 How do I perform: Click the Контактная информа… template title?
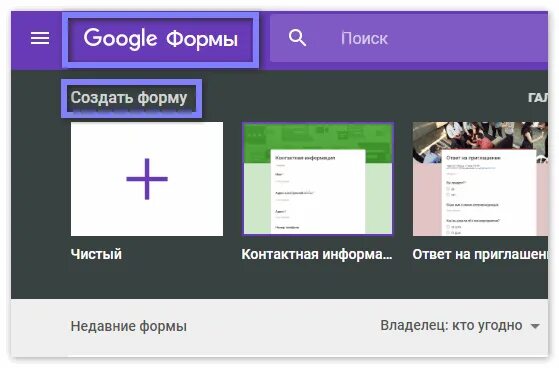[317, 254]
